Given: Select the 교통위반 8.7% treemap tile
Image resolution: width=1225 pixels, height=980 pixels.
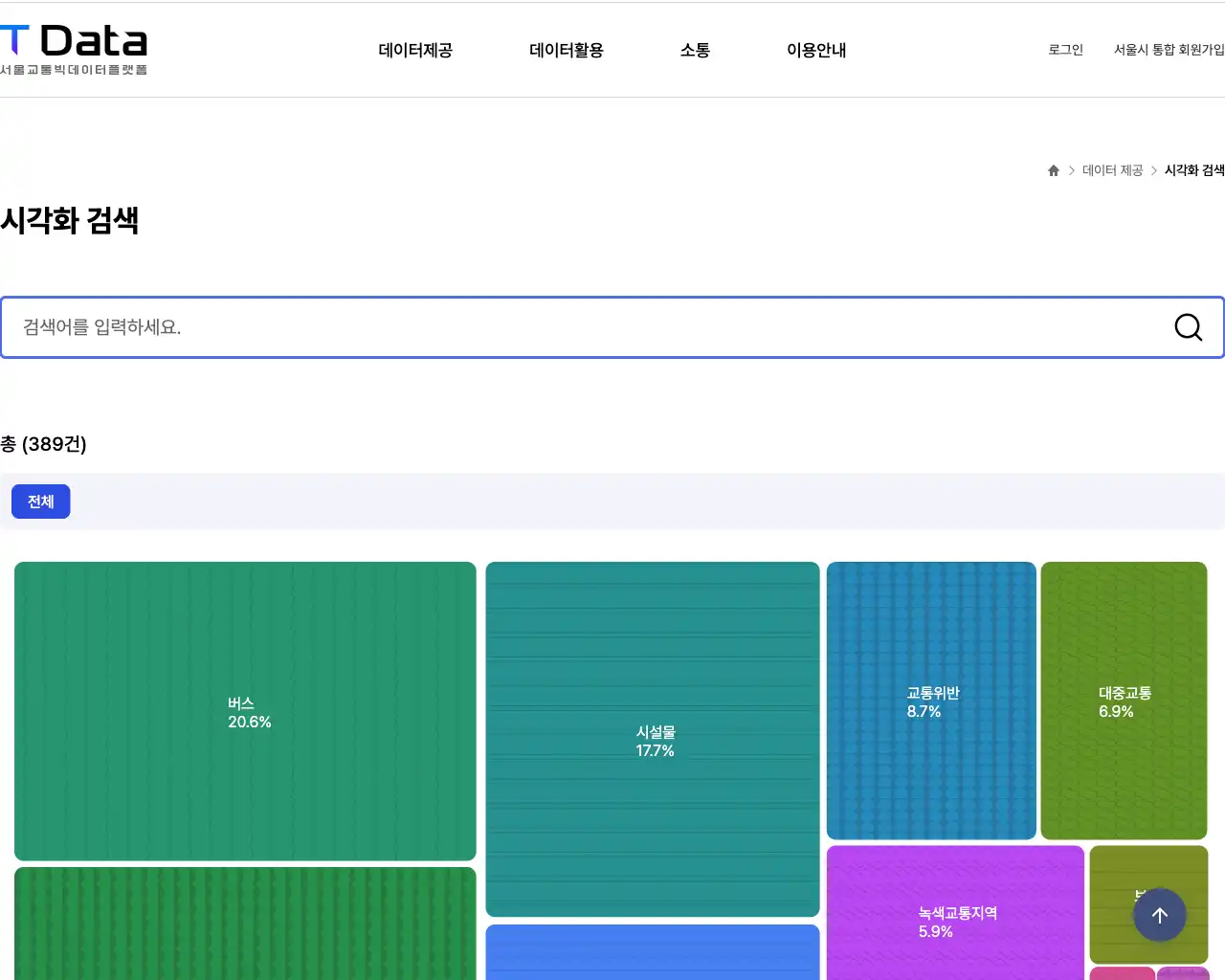Looking at the screenshot, I should point(930,700).
